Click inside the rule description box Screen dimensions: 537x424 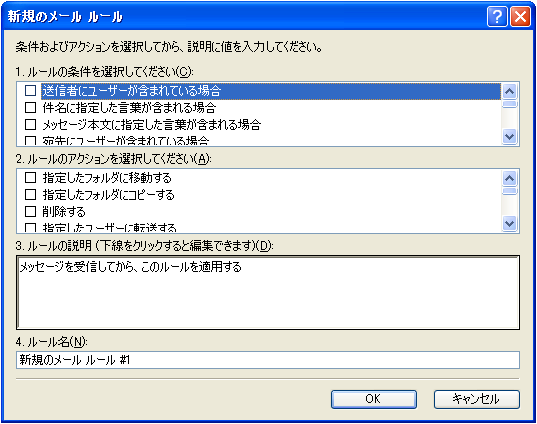tap(268, 292)
